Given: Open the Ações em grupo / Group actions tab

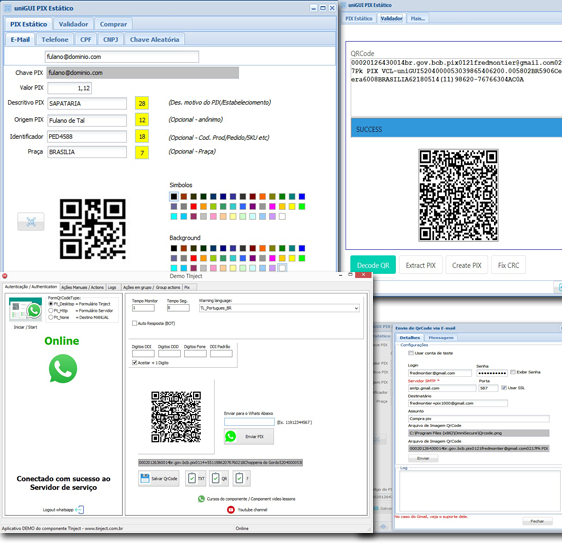Looking at the screenshot, I should point(152,287).
